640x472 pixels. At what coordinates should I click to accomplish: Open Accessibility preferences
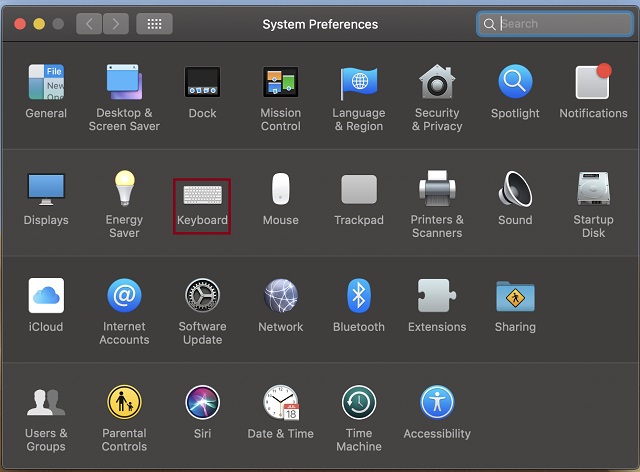coord(437,412)
